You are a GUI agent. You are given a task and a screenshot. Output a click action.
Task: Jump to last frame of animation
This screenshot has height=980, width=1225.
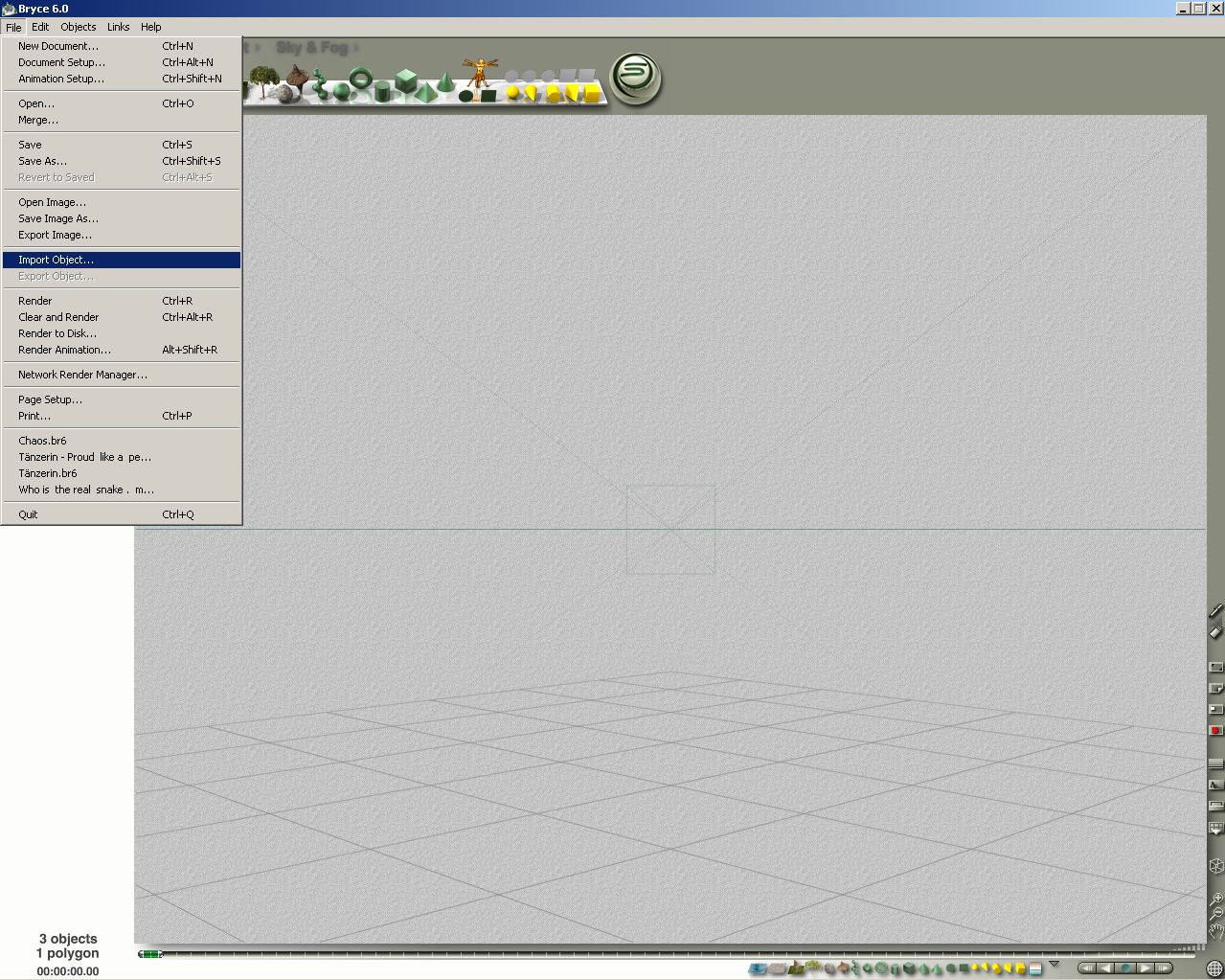click(x=1163, y=969)
